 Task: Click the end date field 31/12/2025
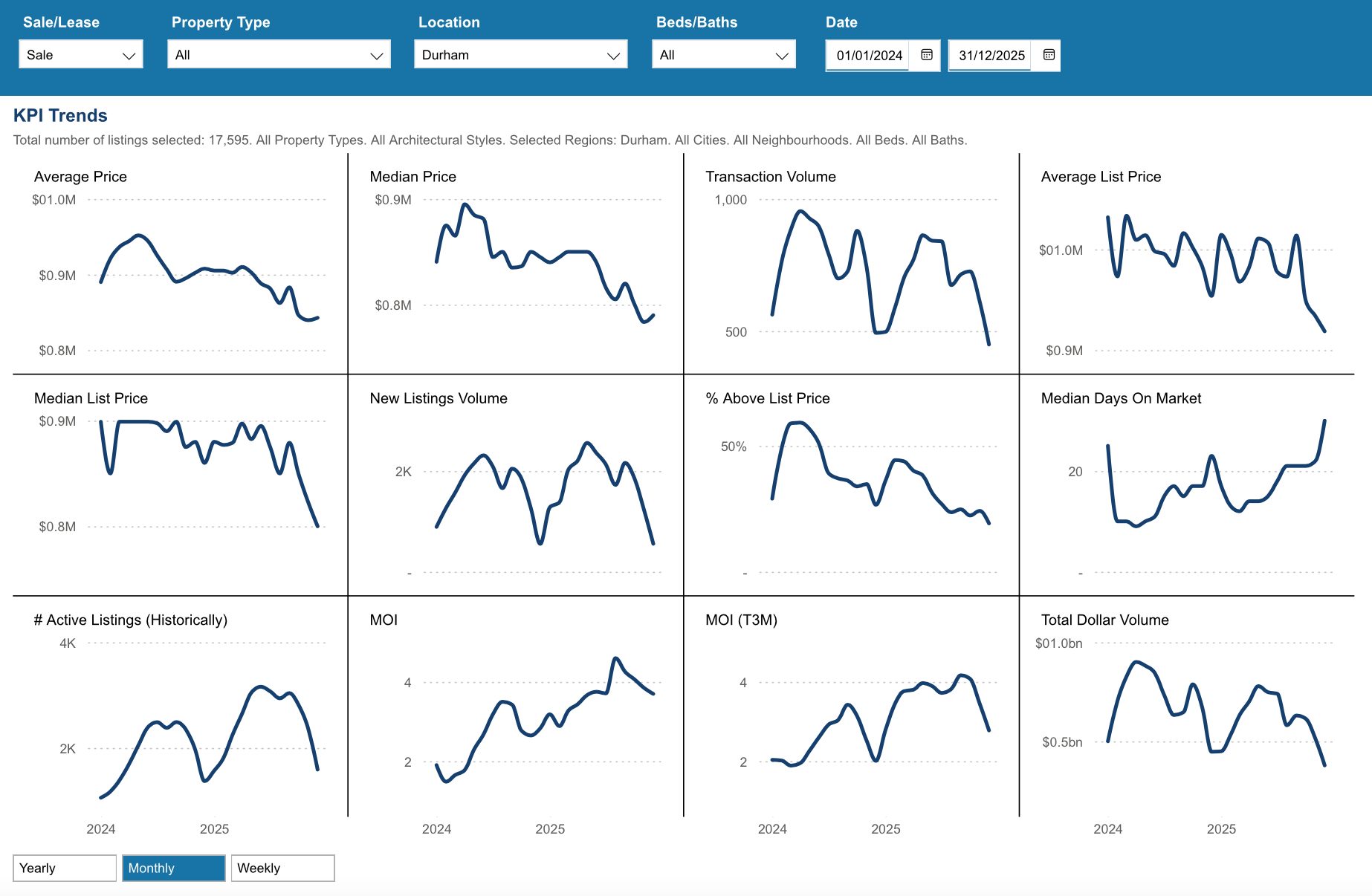tap(991, 56)
